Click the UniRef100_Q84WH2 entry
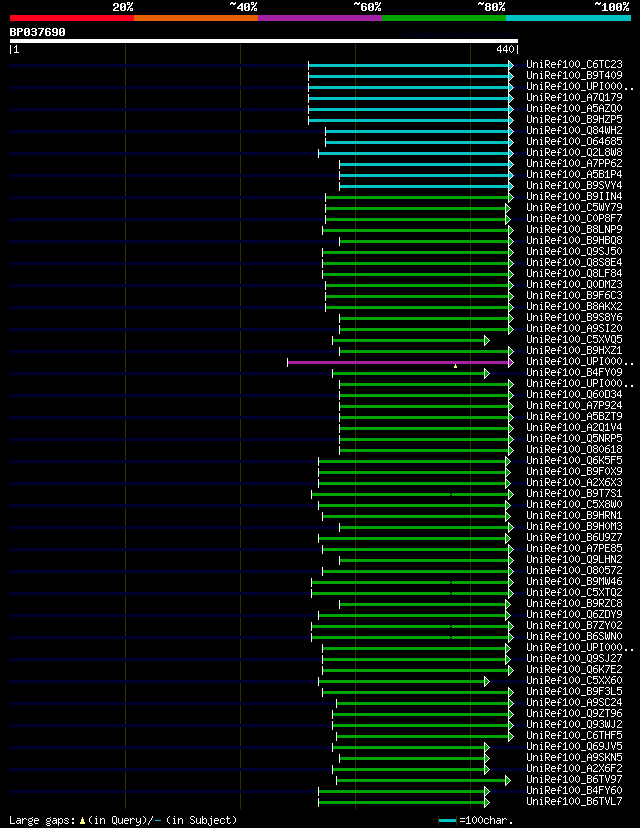Image resolution: width=640 pixels, height=828 pixels. tap(575, 130)
